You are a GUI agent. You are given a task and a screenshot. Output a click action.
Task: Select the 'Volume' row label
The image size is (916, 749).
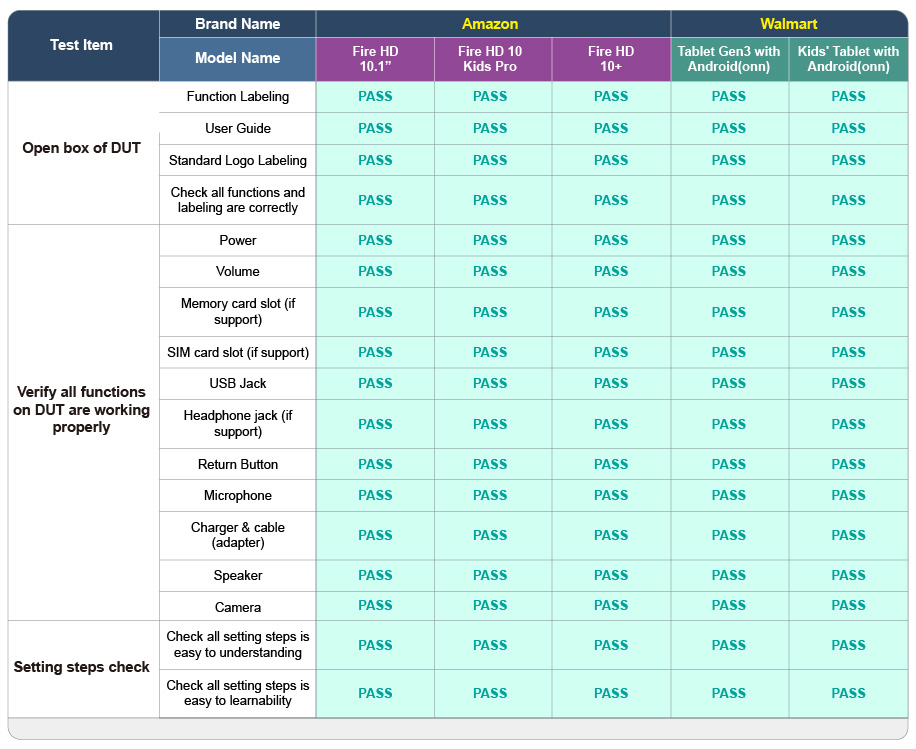click(x=238, y=271)
